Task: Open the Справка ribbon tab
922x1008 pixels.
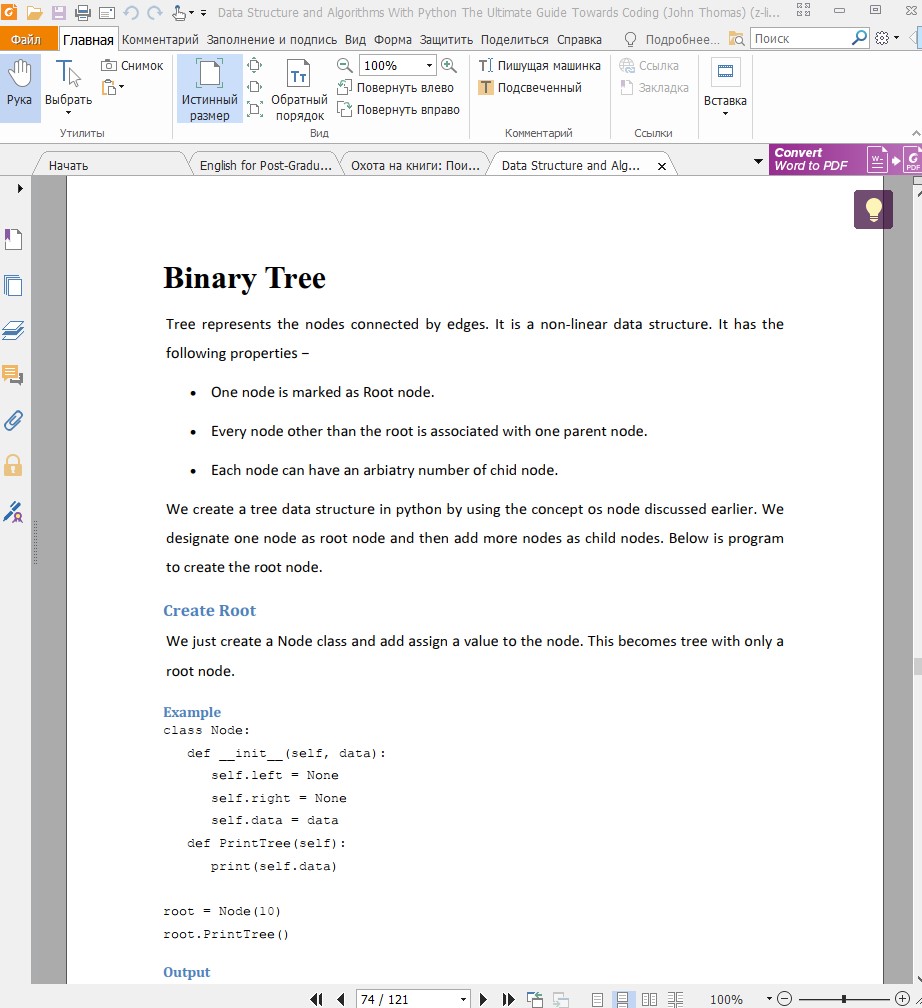Action: point(579,39)
